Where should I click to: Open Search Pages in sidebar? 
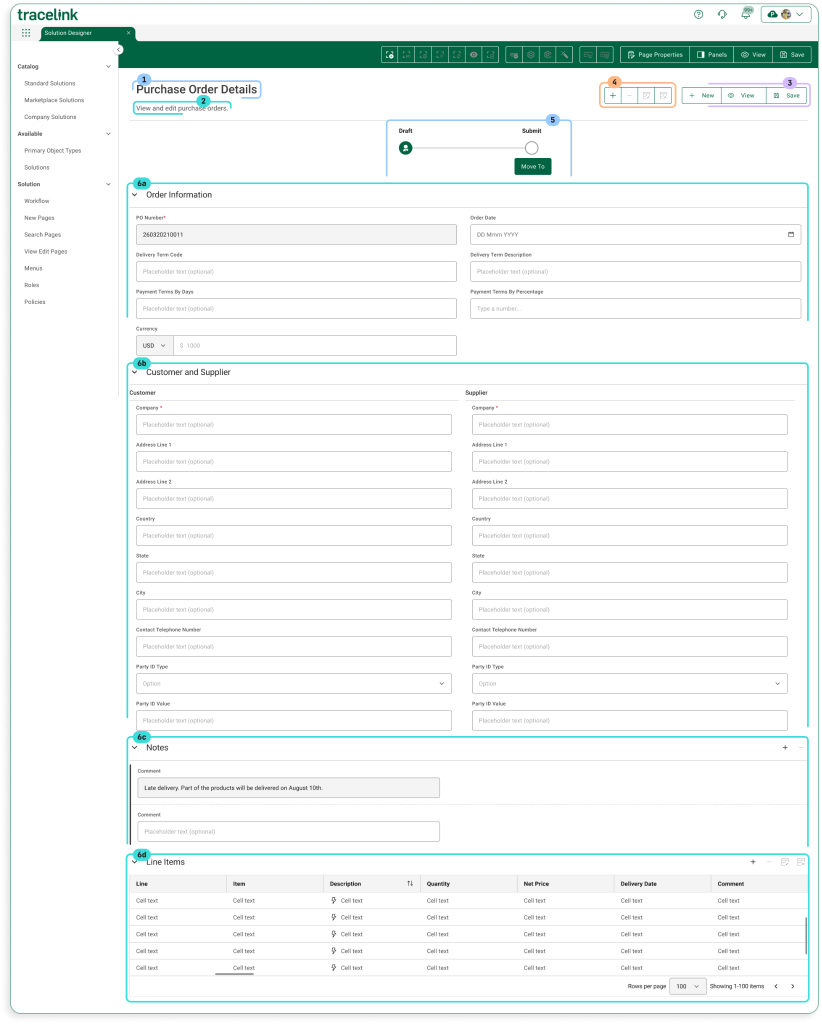[42, 234]
